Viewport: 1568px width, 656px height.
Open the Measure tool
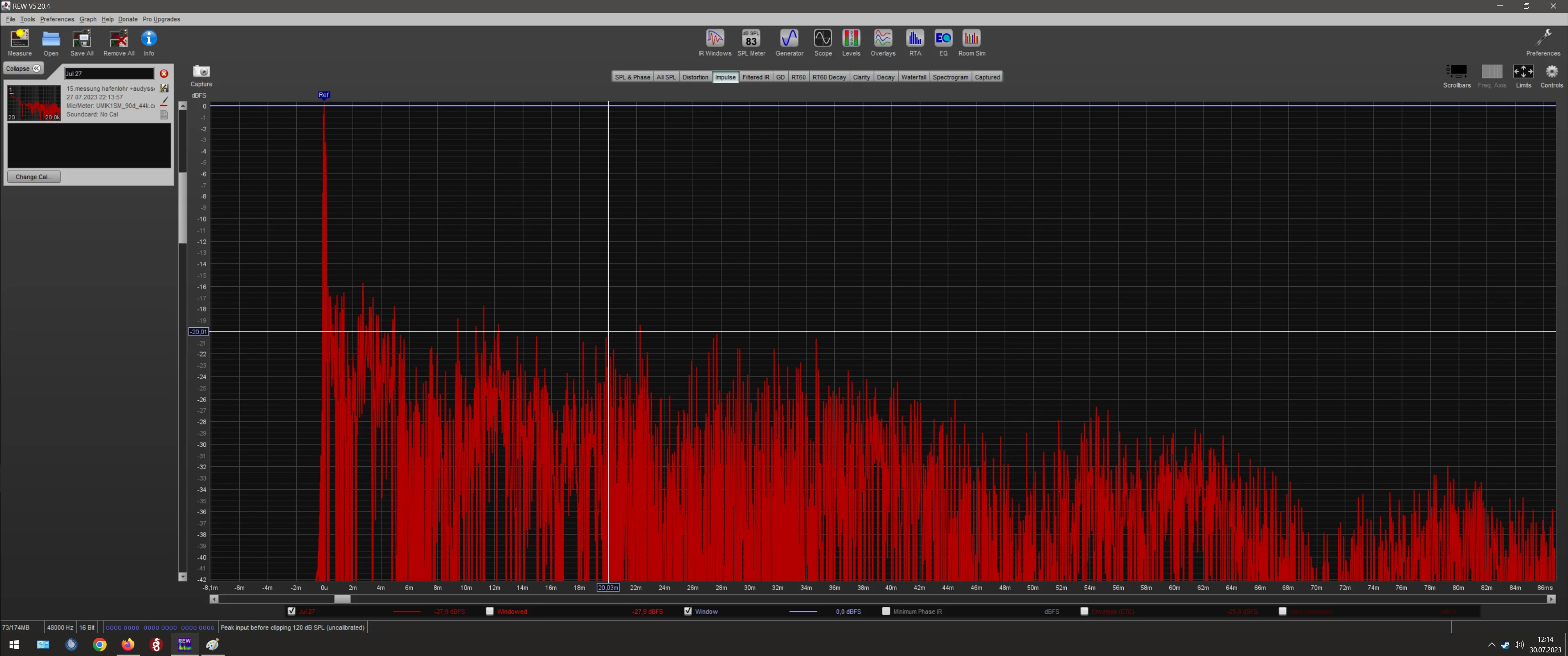pos(20,43)
